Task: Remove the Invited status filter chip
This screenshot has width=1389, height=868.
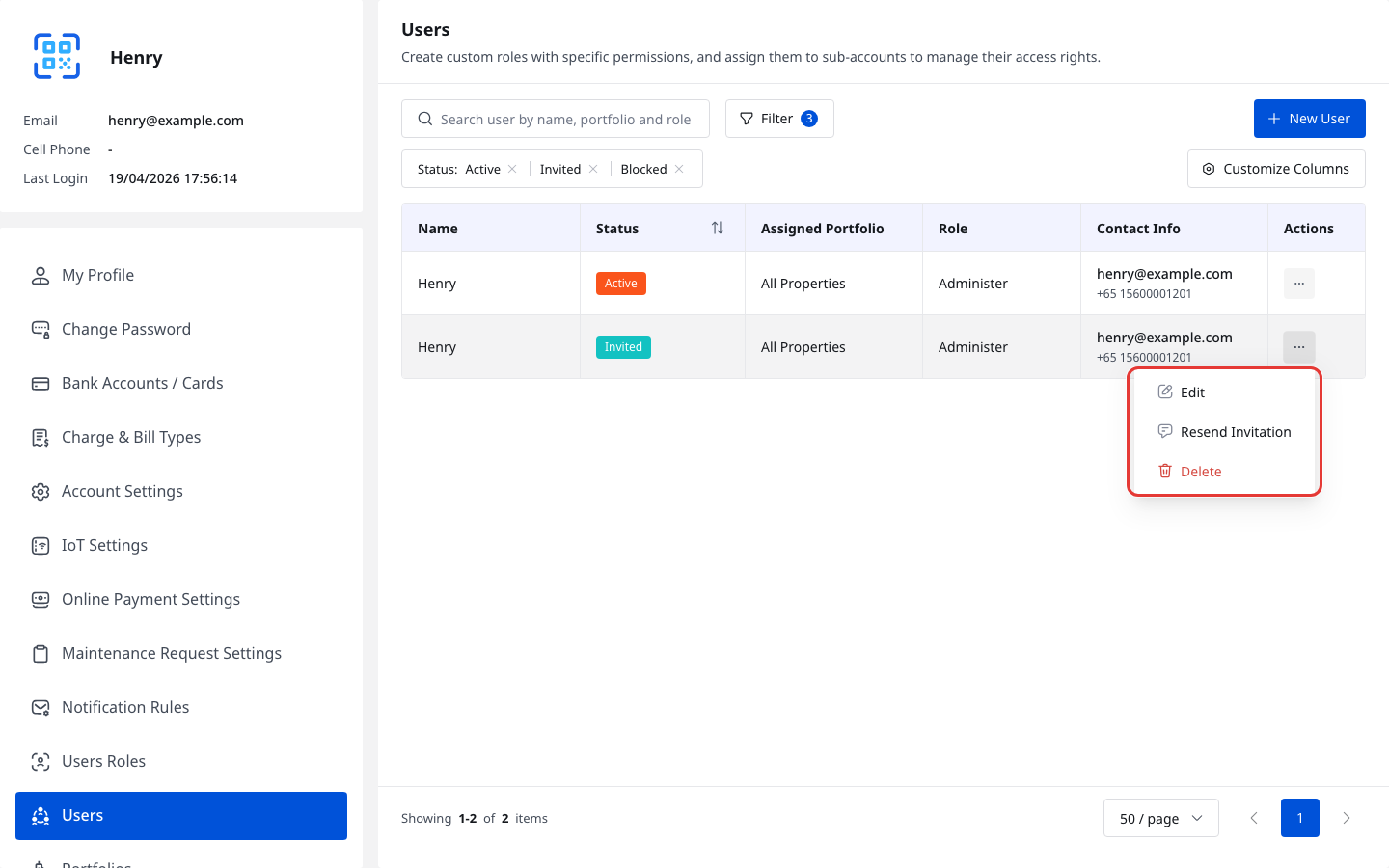Action: pyautogui.click(x=593, y=169)
